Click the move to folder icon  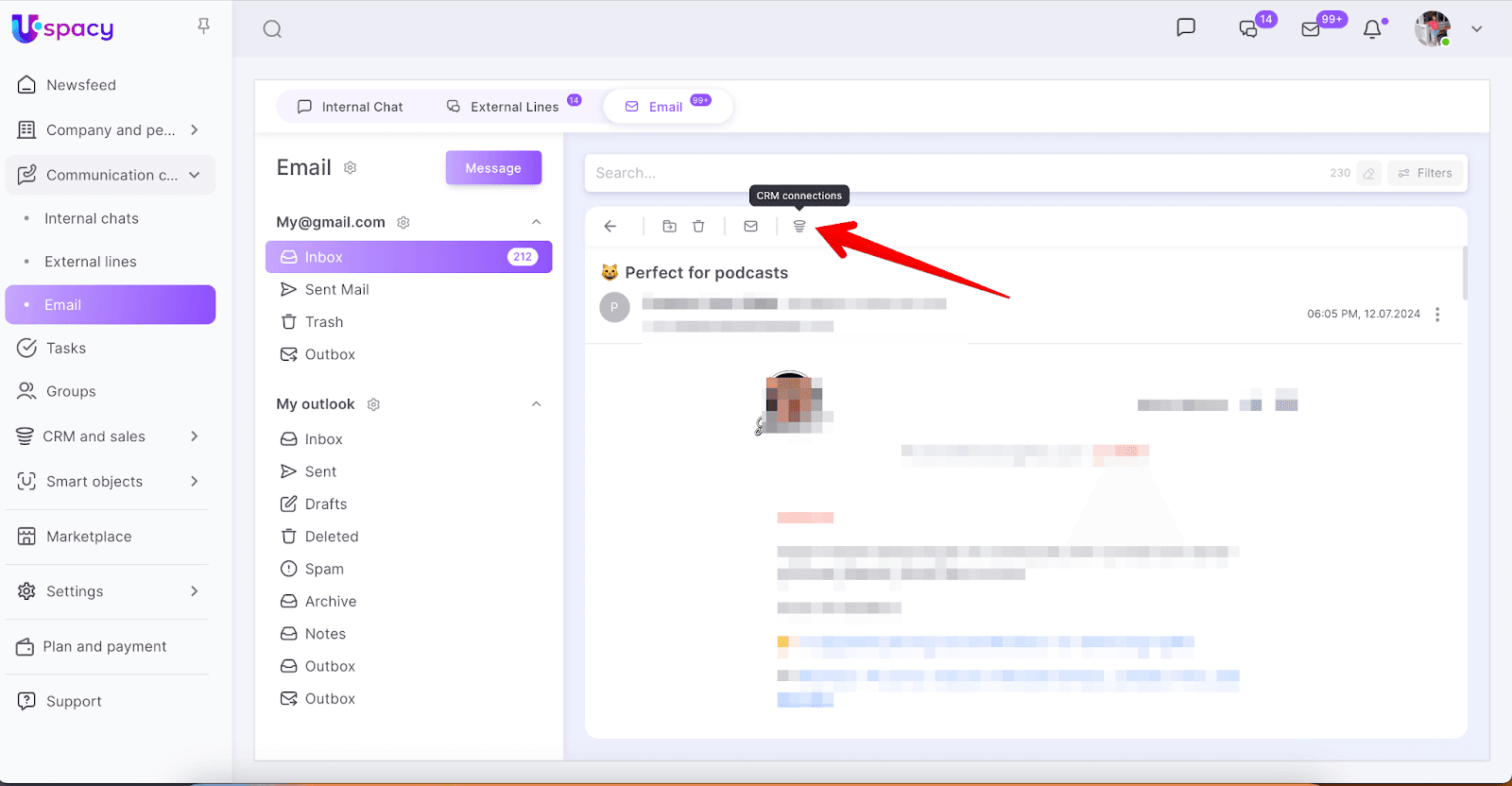point(669,227)
